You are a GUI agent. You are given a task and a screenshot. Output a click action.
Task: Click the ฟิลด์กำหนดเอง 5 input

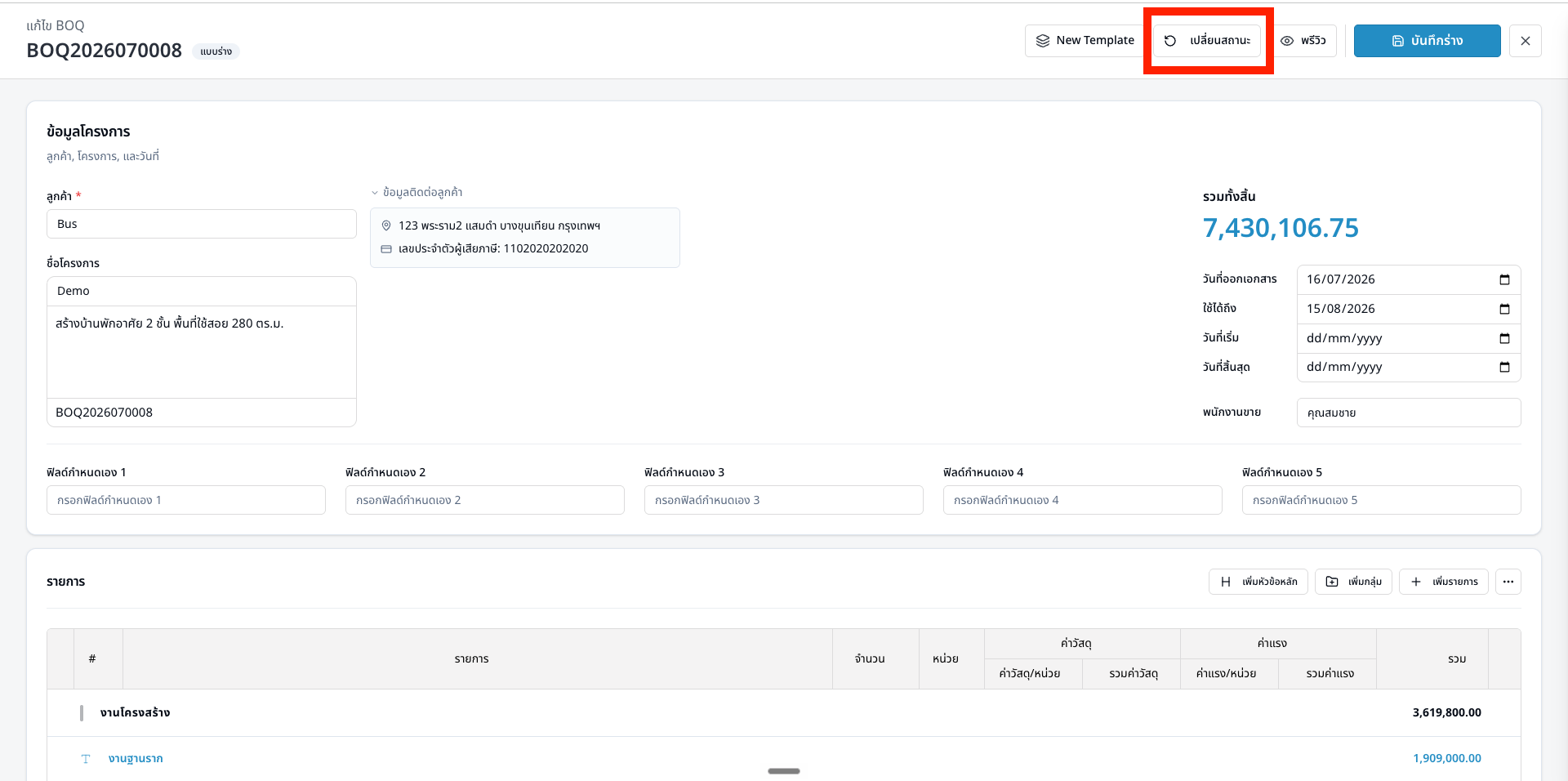tap(1382, 500)
